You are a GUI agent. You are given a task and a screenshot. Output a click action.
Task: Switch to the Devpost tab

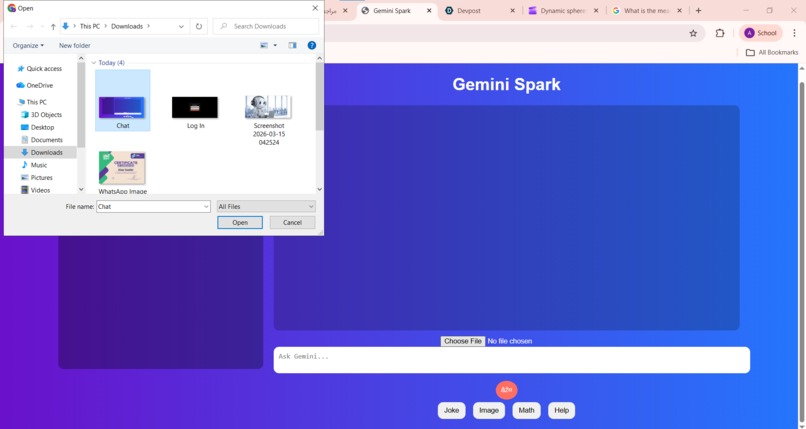pos(469,10)
